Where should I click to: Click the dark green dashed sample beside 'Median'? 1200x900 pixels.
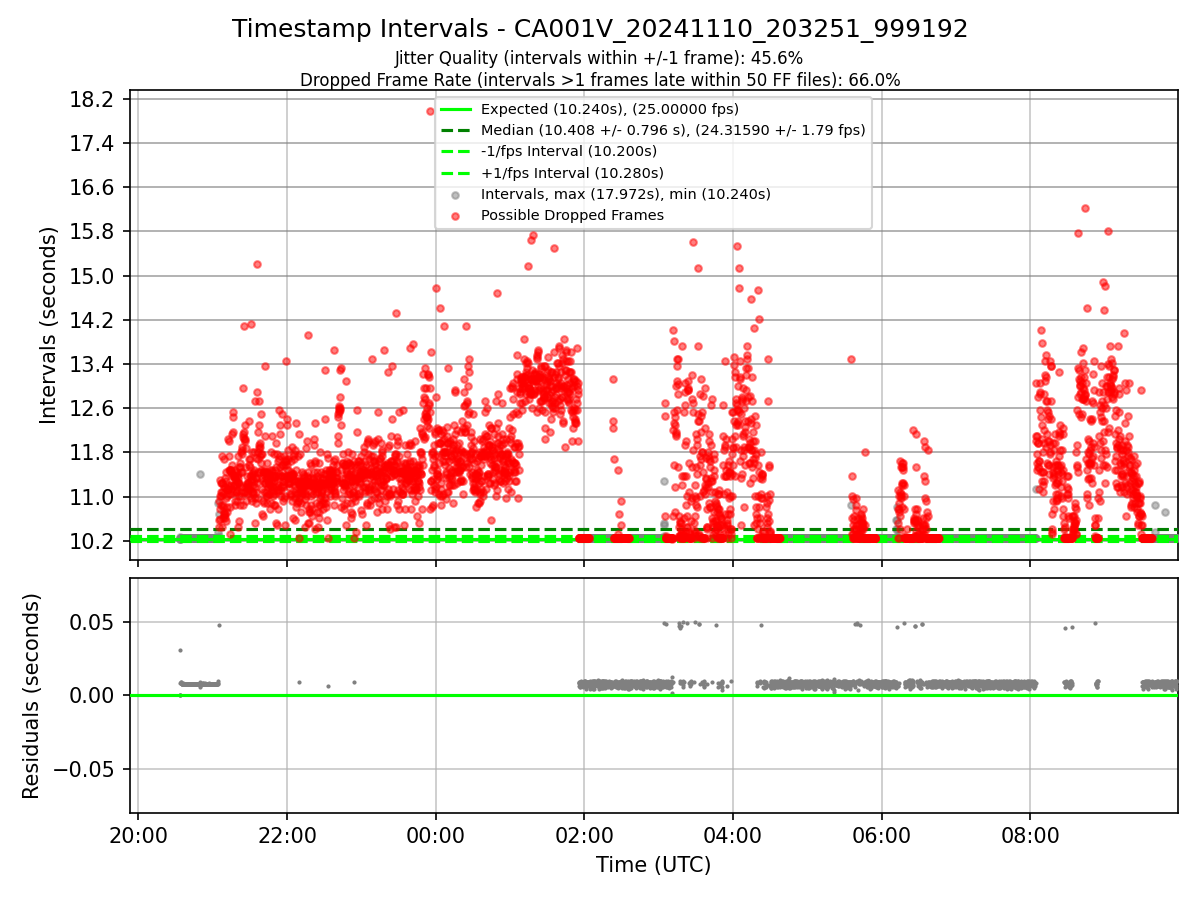point(455,130)
